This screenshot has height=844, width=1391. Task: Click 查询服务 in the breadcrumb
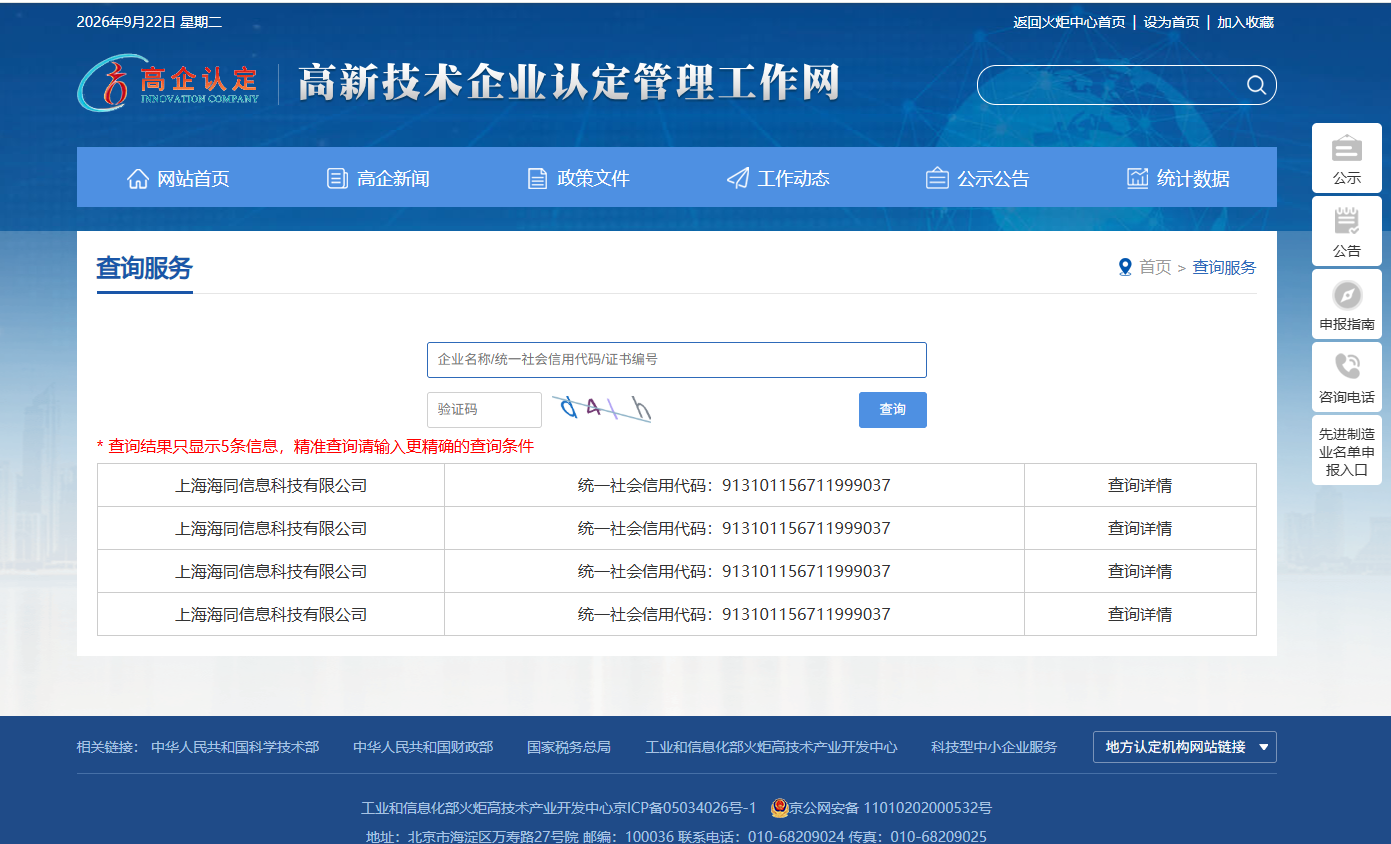pos(1224,267)
